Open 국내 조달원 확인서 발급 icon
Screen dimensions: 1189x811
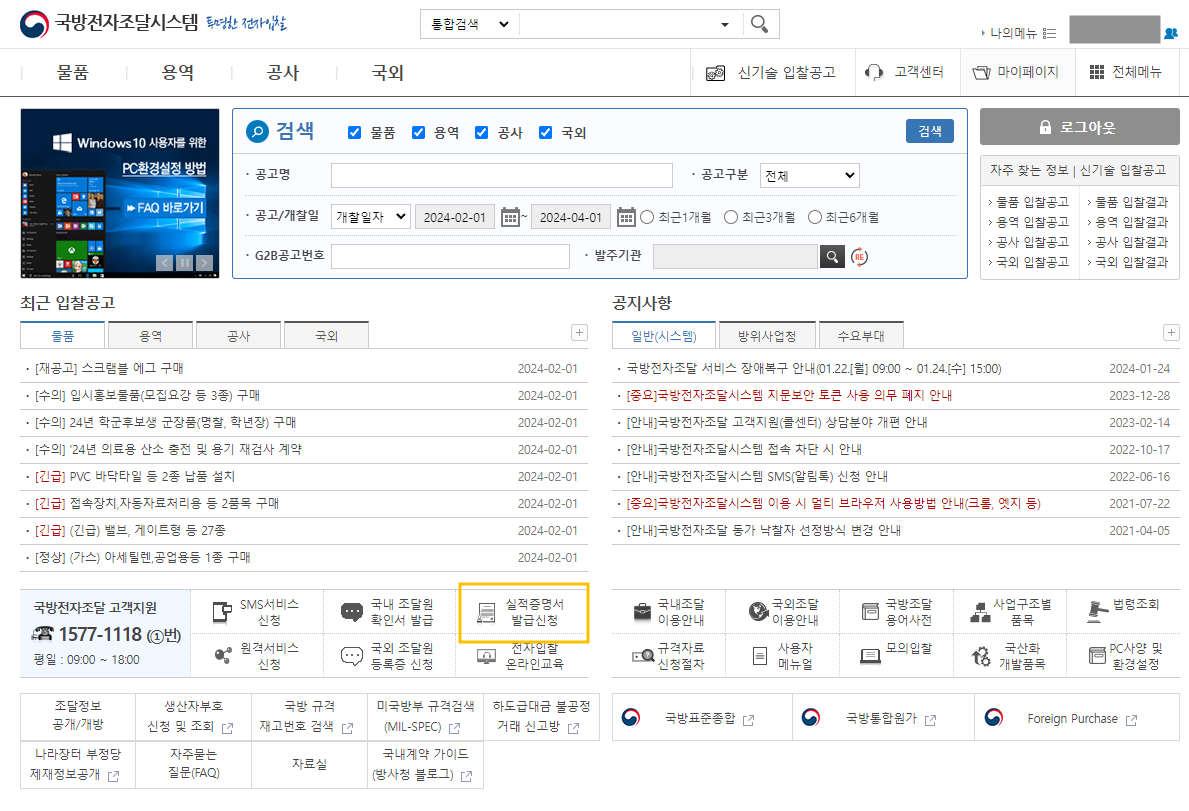pyautogui.click(x=352, y=612)
